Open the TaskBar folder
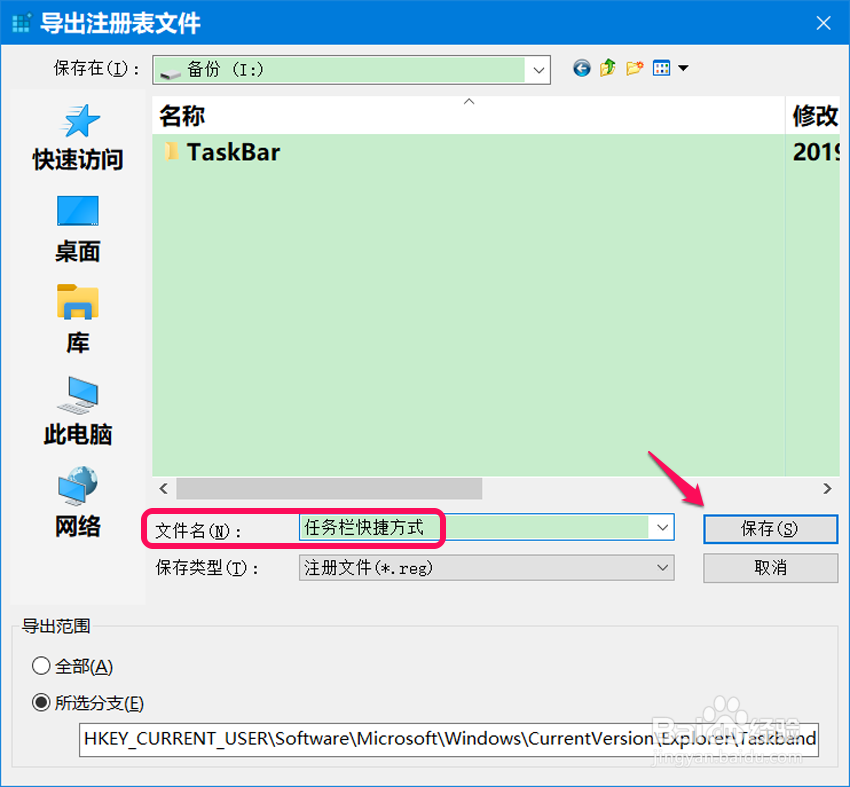Screen dimensions: 850x787 pyautogui.click(x=234, y=152)
